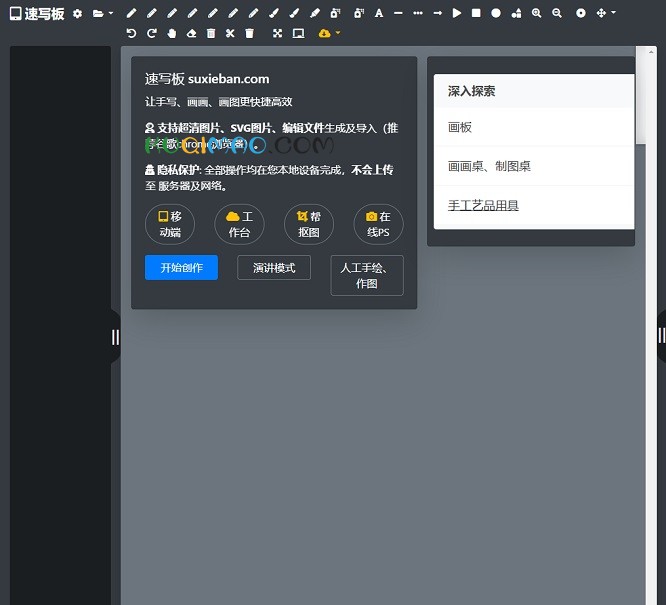This screenshot has width=666, height=605.
Task: Select the four-way move arrows tool
Action: click(601, 13)
